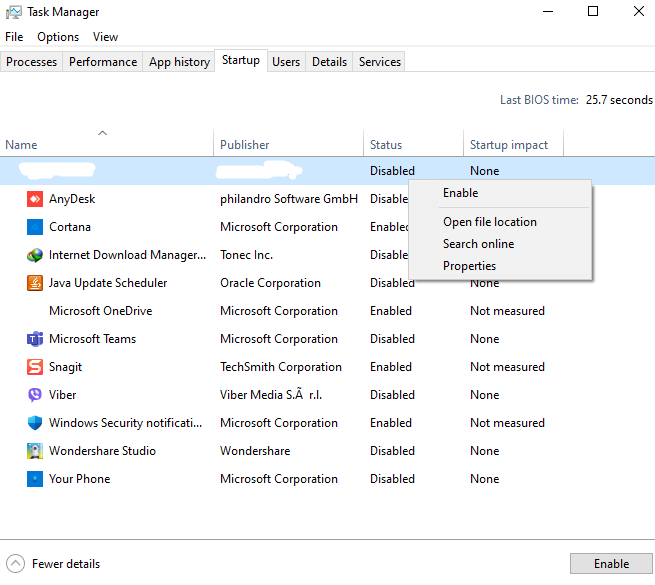Choose Open file location in context menu

500,222
